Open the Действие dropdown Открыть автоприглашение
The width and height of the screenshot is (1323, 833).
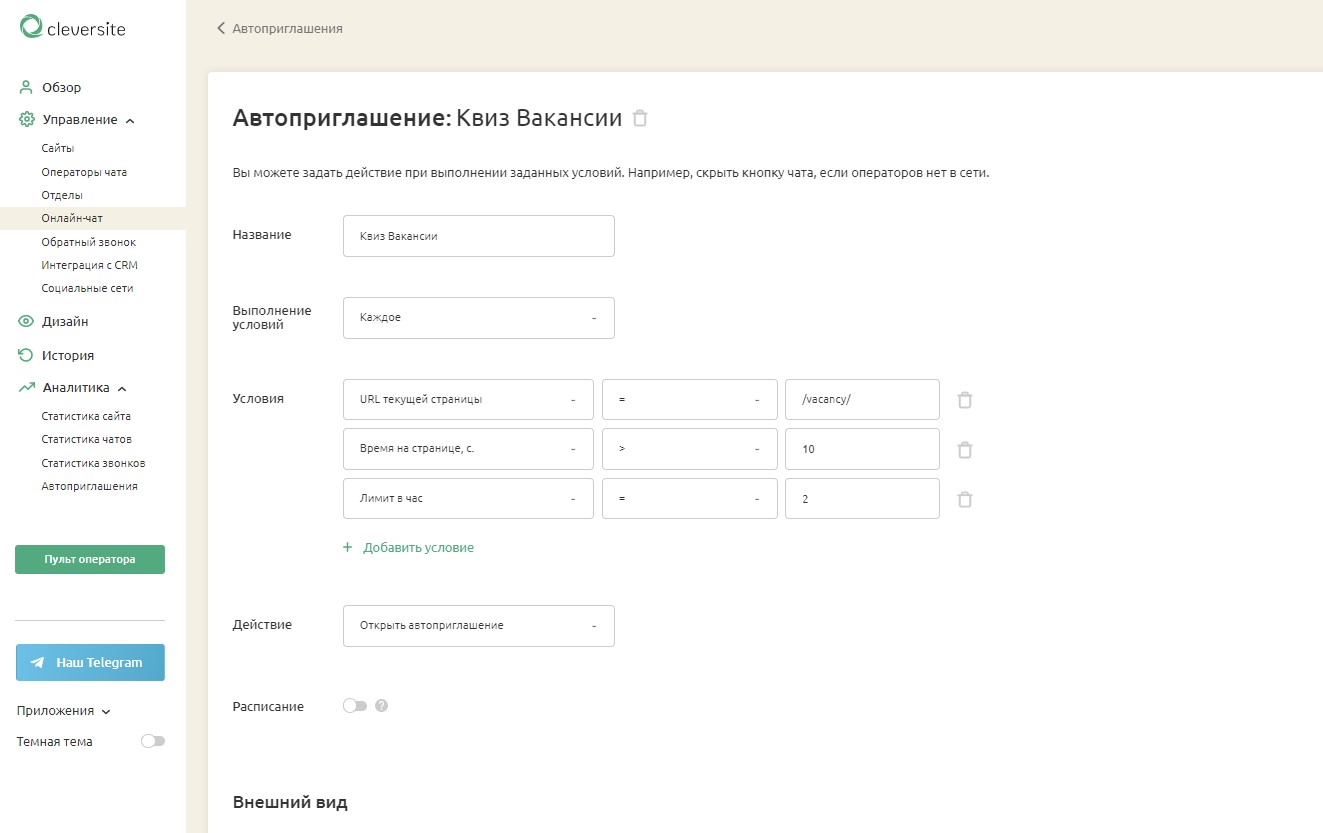[x=479, y=626]
